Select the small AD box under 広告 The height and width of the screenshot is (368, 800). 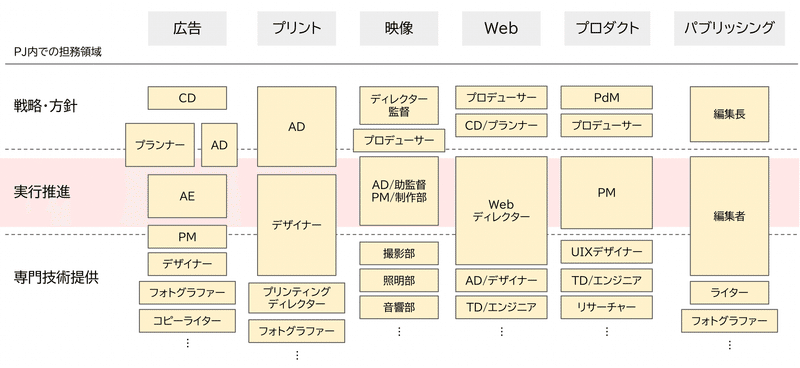click(219, 145)
